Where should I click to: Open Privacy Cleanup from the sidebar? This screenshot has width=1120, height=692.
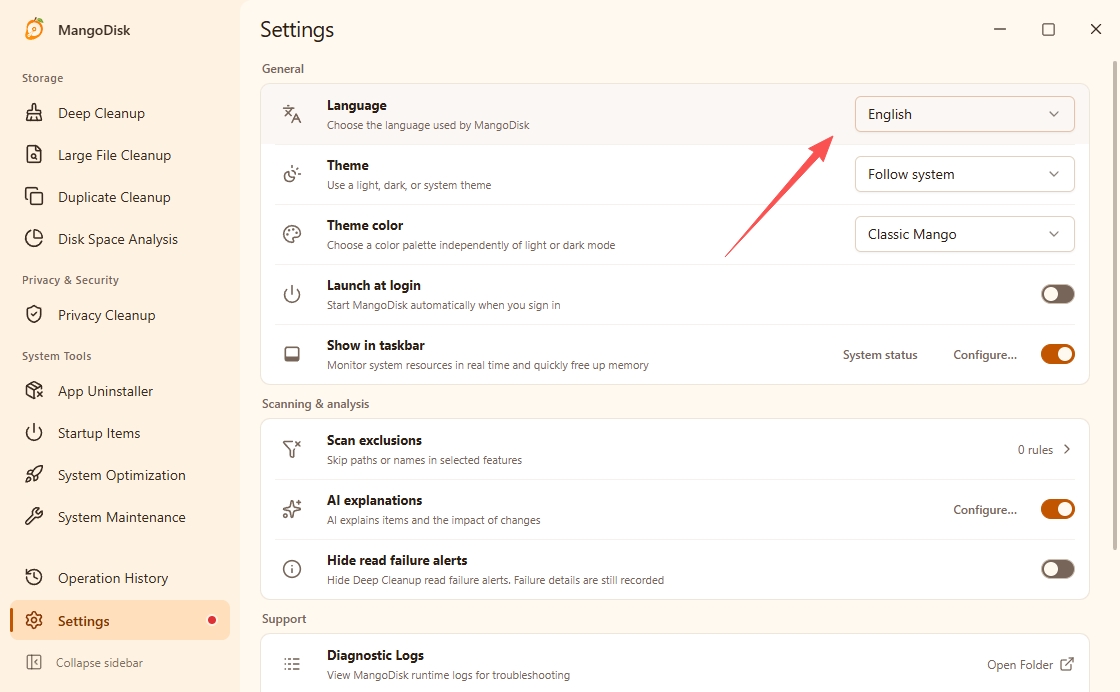click(120, 314)
